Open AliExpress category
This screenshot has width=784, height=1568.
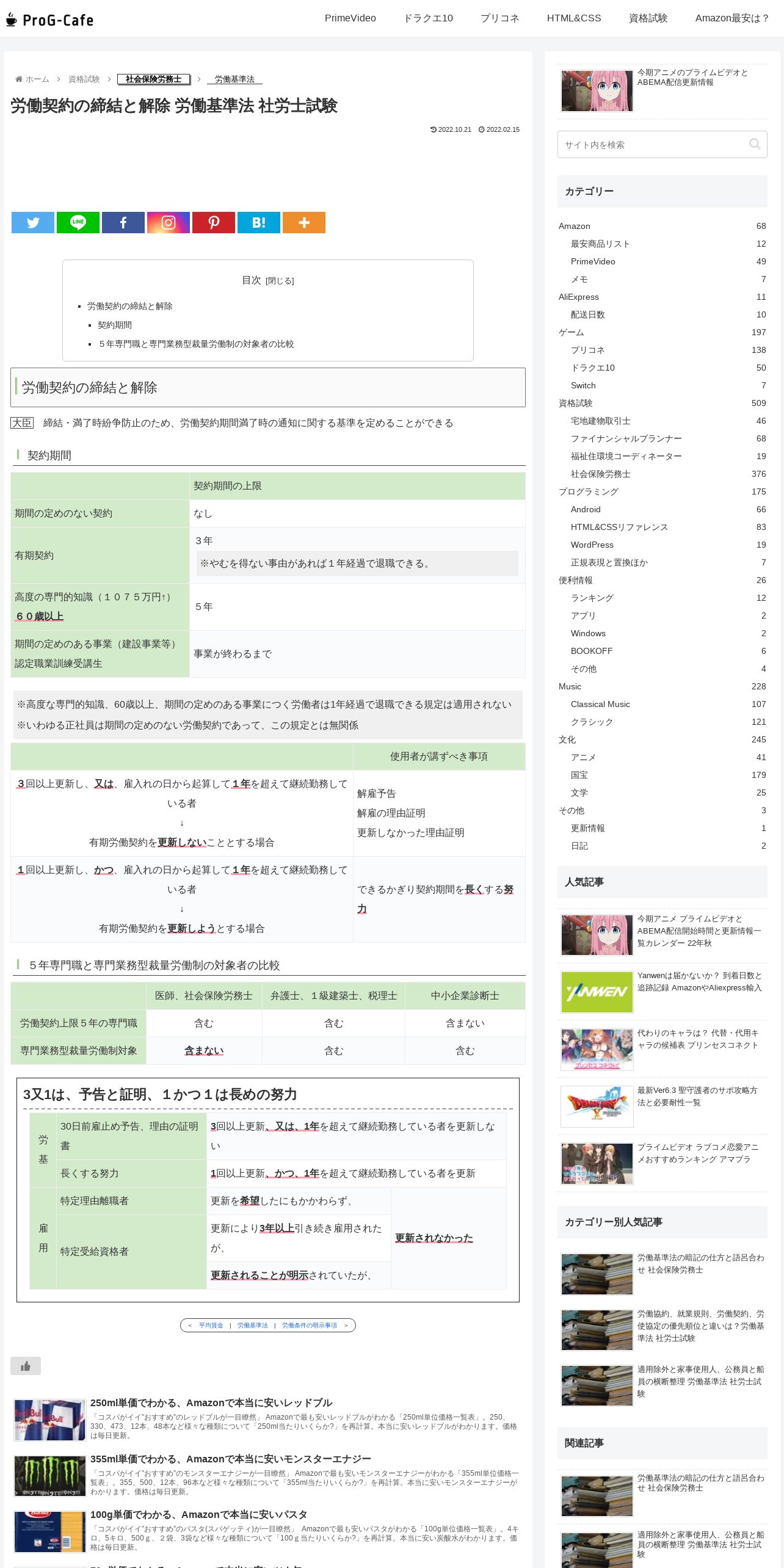pyautogui.click(x=662, y=297)
